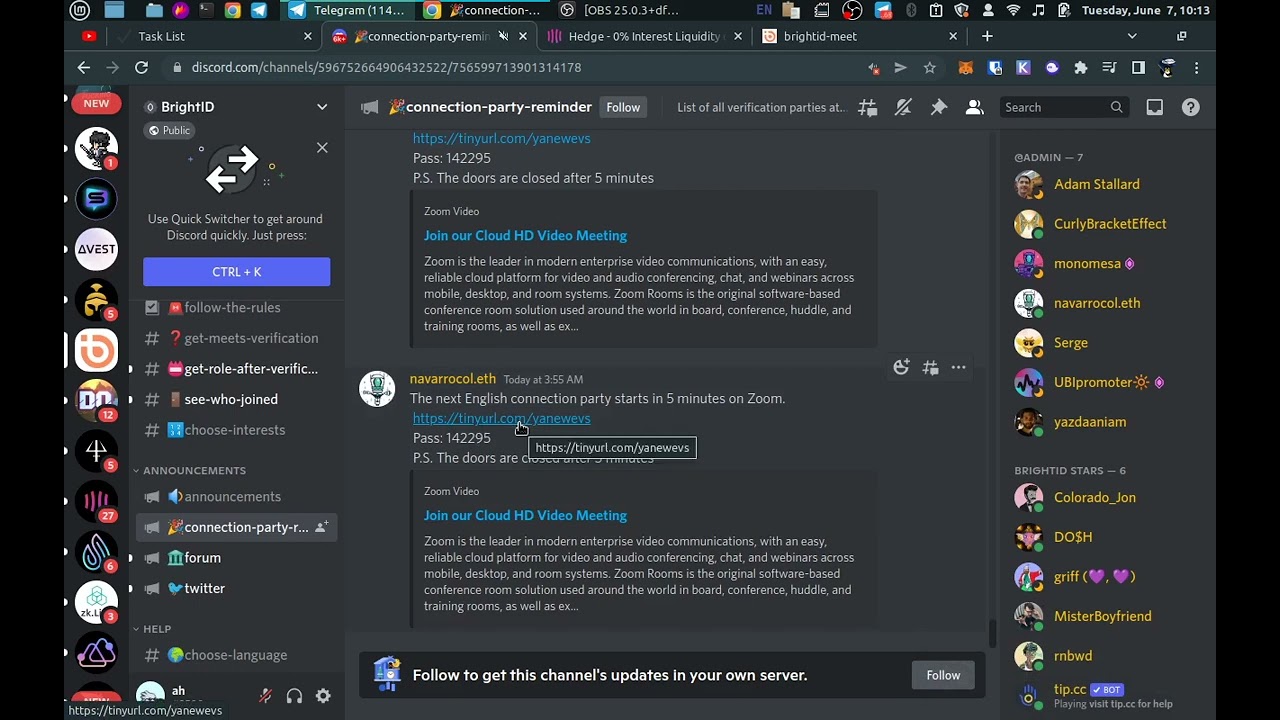Open the tinyurl link in navarrocol.eth's message
Screen dimensions: 1280x720
click(x=501, y=418)
